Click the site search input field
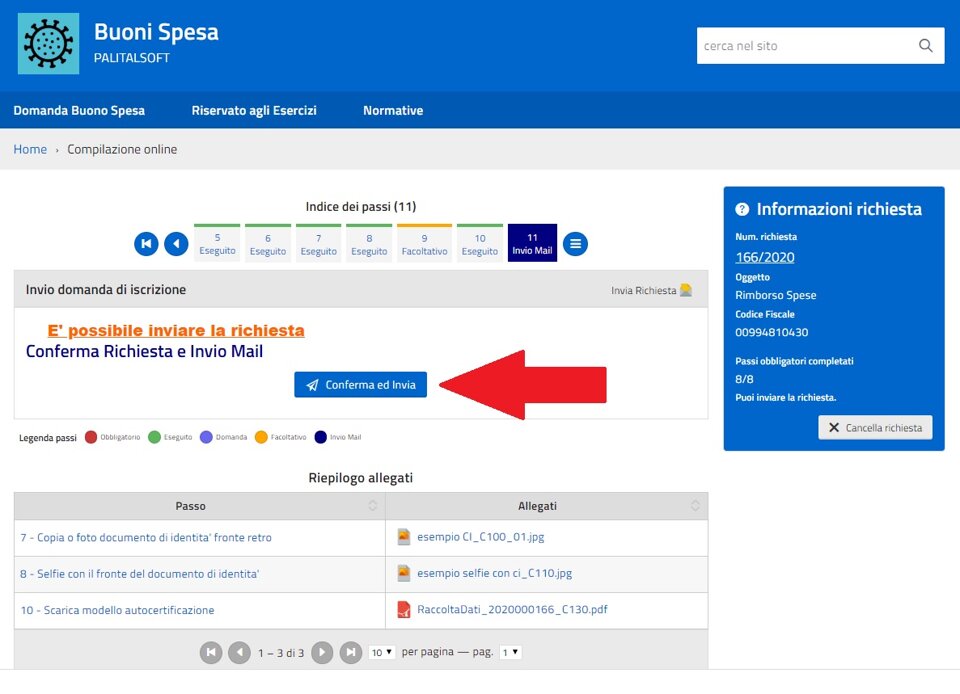 pyautogui.click(x=803, y=46)
